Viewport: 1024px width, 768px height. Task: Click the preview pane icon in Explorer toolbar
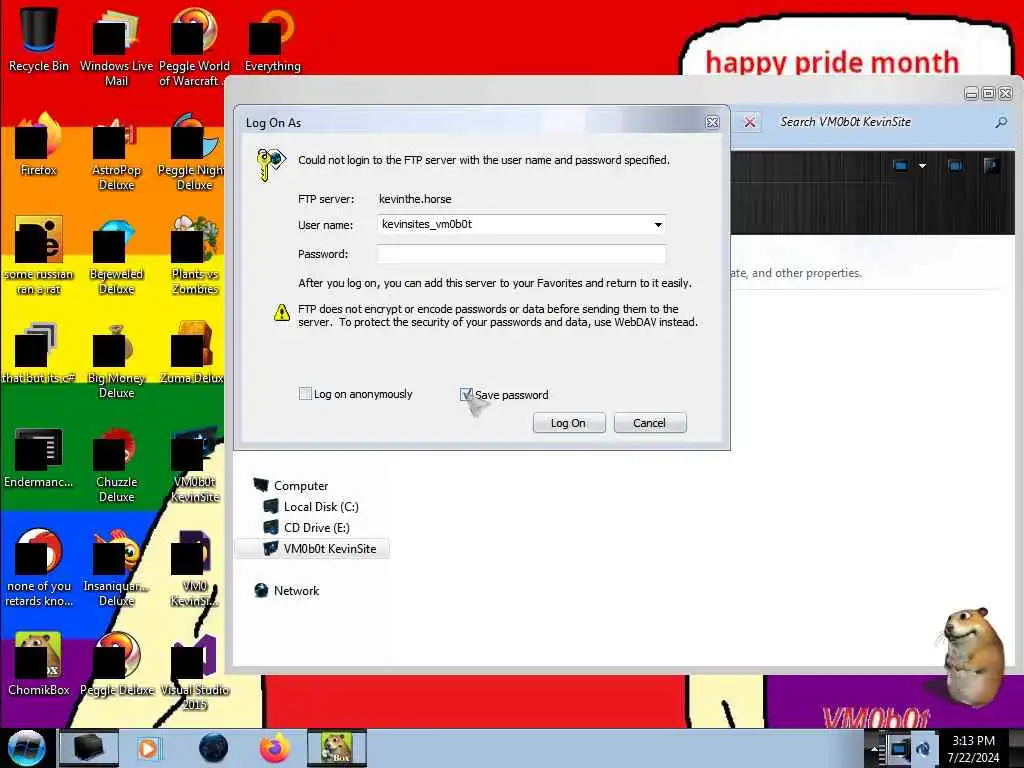tap(955, 166)
